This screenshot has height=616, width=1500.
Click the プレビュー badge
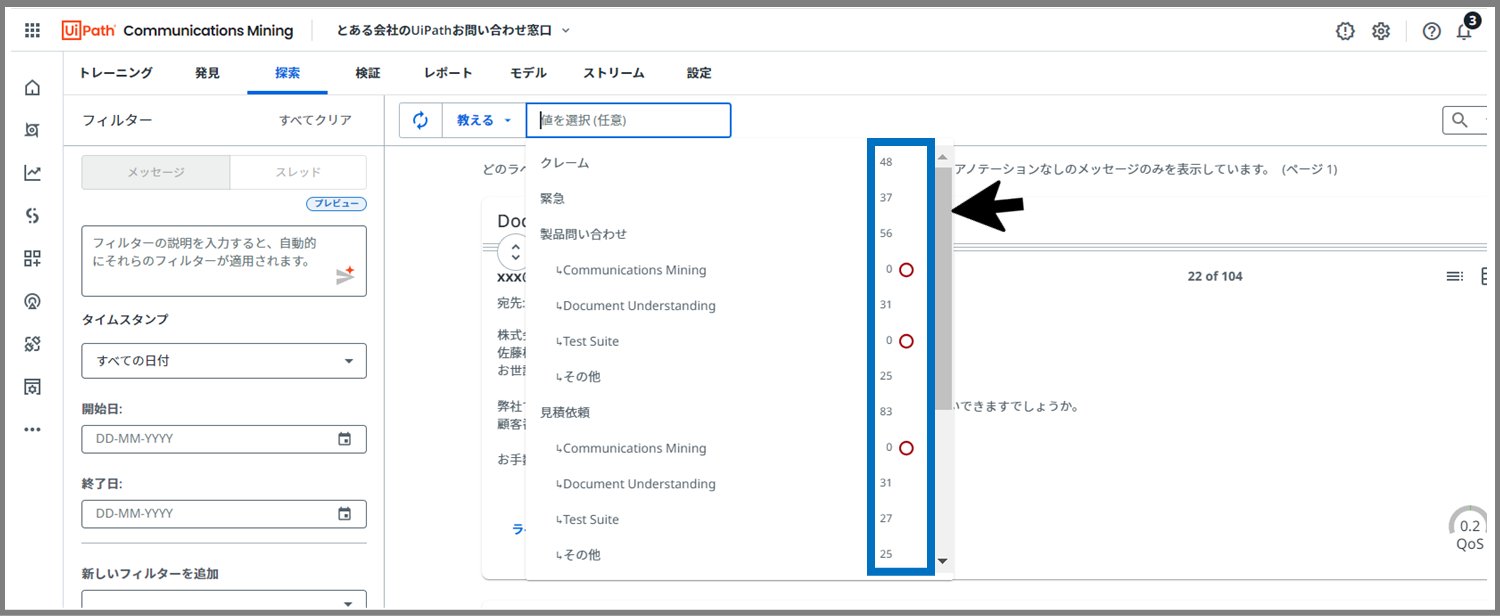pyautogui.click(x=336, y=204)
